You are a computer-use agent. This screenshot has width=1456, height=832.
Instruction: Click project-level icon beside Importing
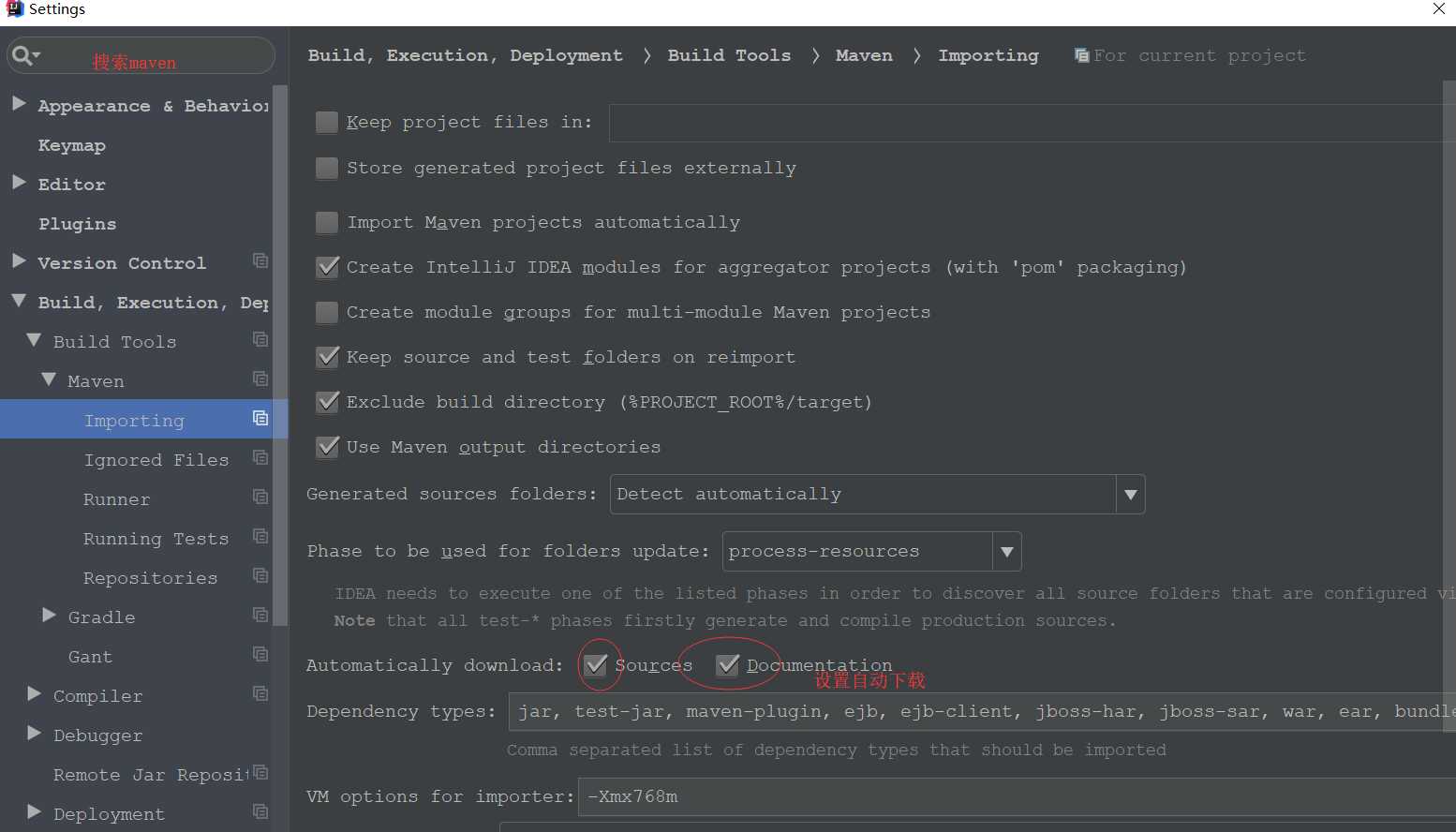coord(260,418)
